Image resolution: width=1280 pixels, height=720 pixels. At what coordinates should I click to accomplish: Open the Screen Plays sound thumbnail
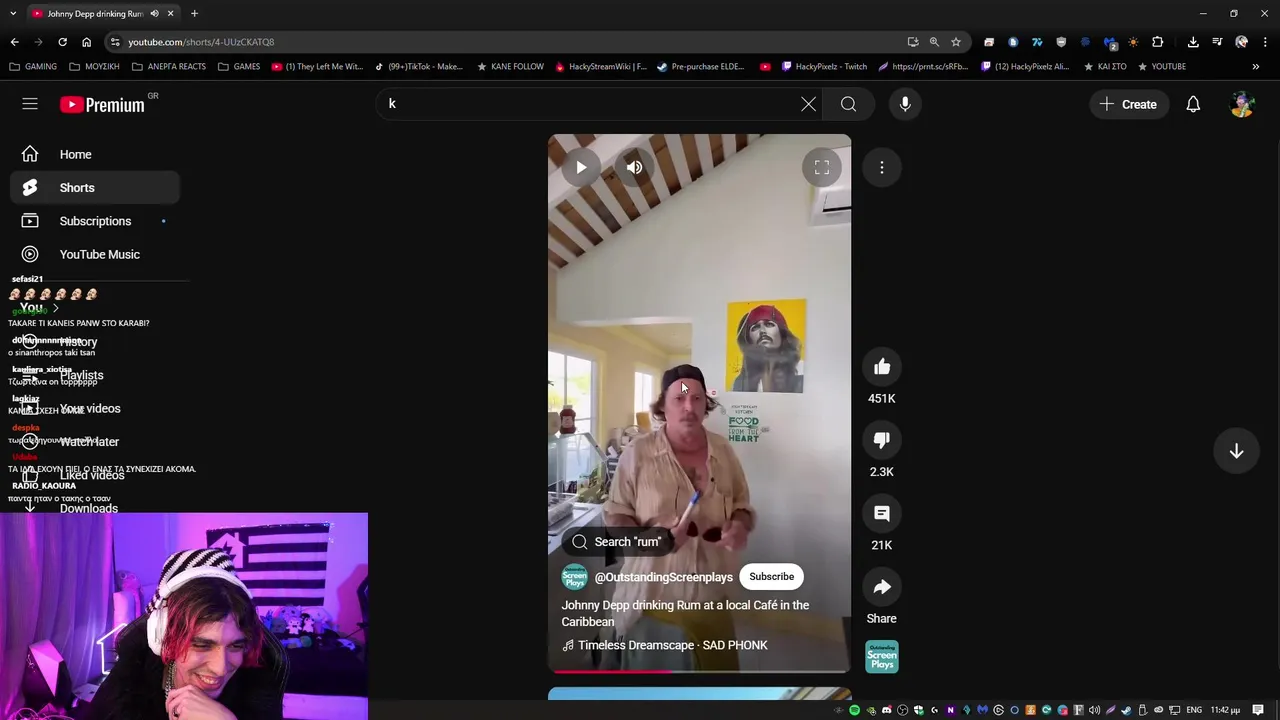point(882,657)
